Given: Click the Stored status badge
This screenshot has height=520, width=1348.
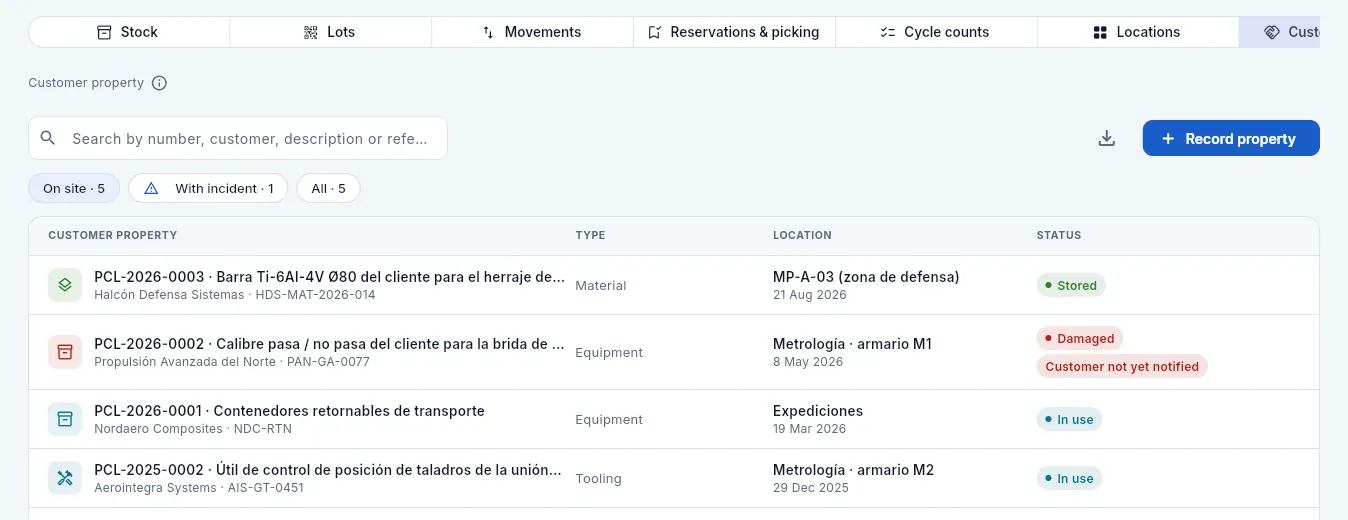Looking at the screenshot, I should [x=1070, y=285].
